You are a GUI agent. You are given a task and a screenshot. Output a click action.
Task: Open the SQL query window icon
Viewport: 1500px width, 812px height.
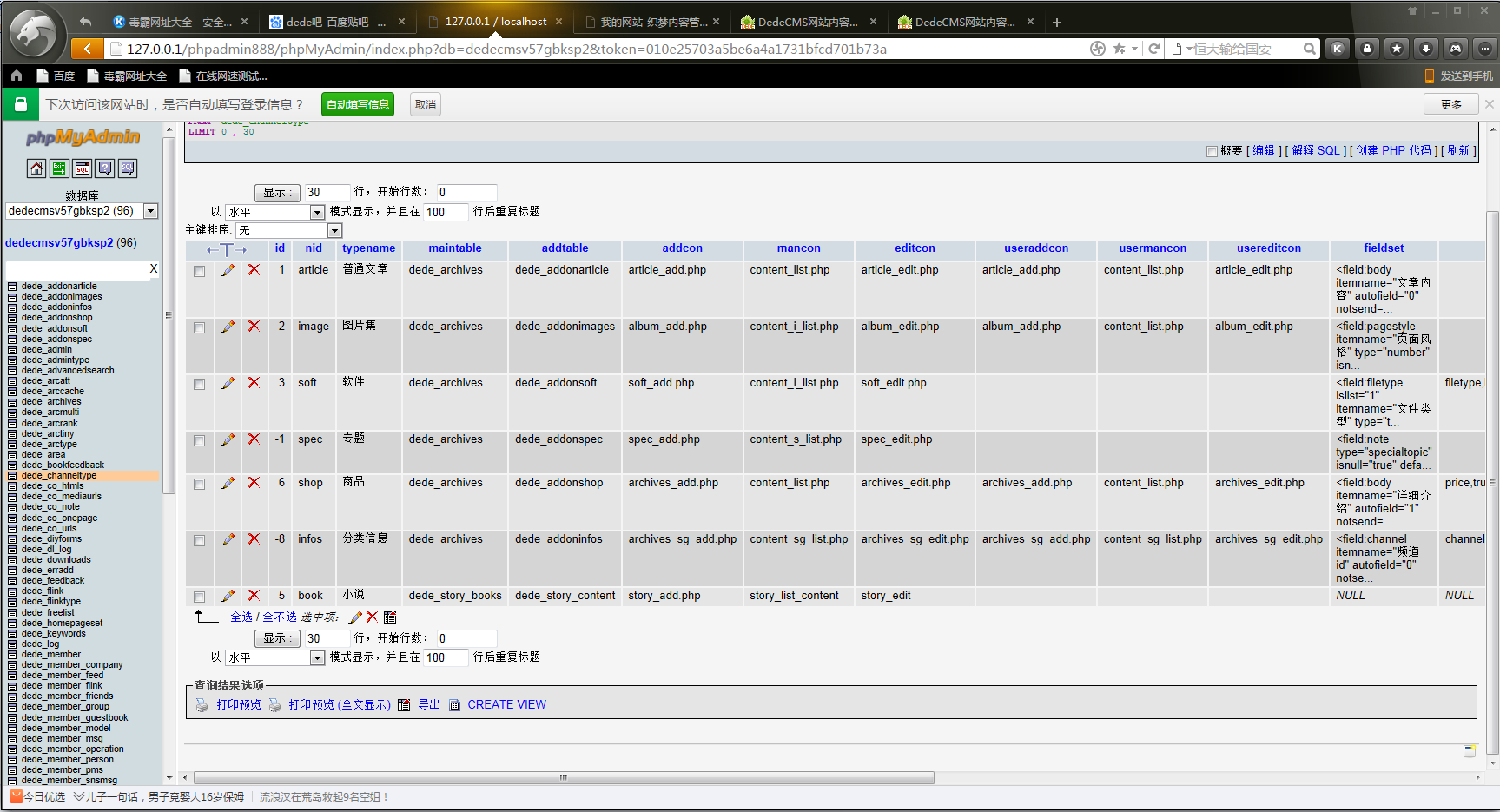(83, 168)
